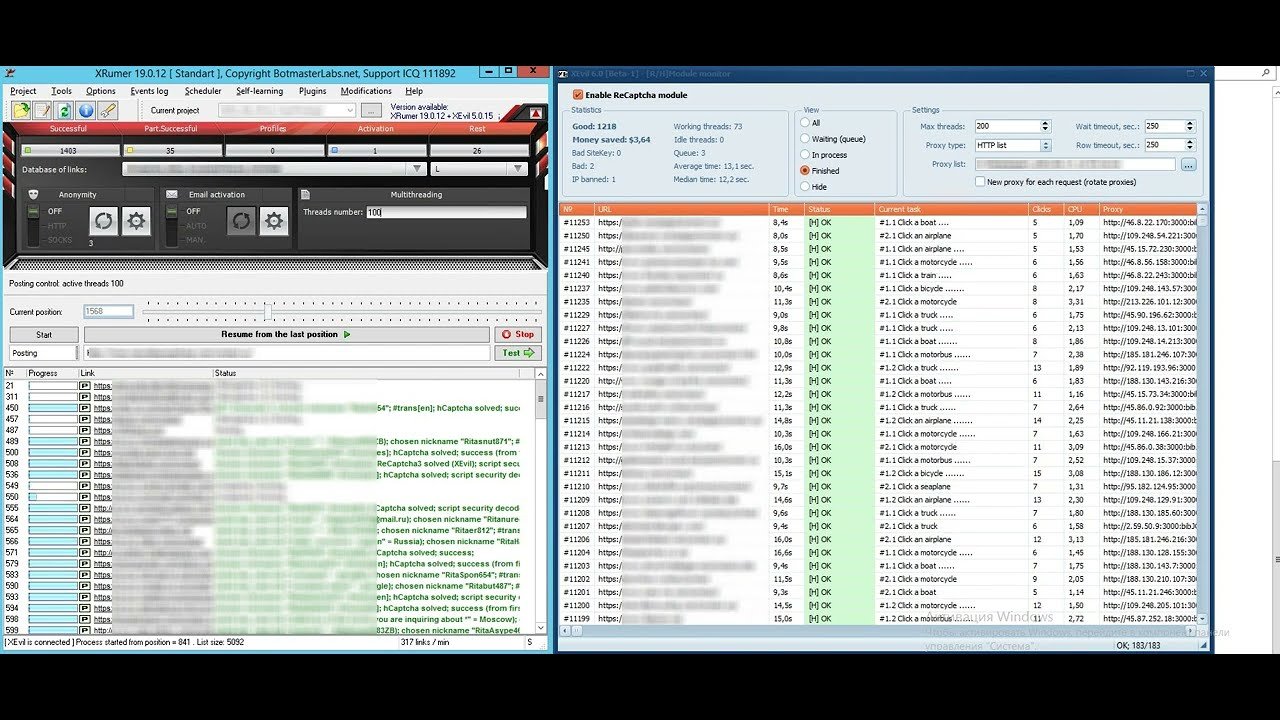
Task: Click the Row timeout spinner arrows
Action: pos(1190,145)
